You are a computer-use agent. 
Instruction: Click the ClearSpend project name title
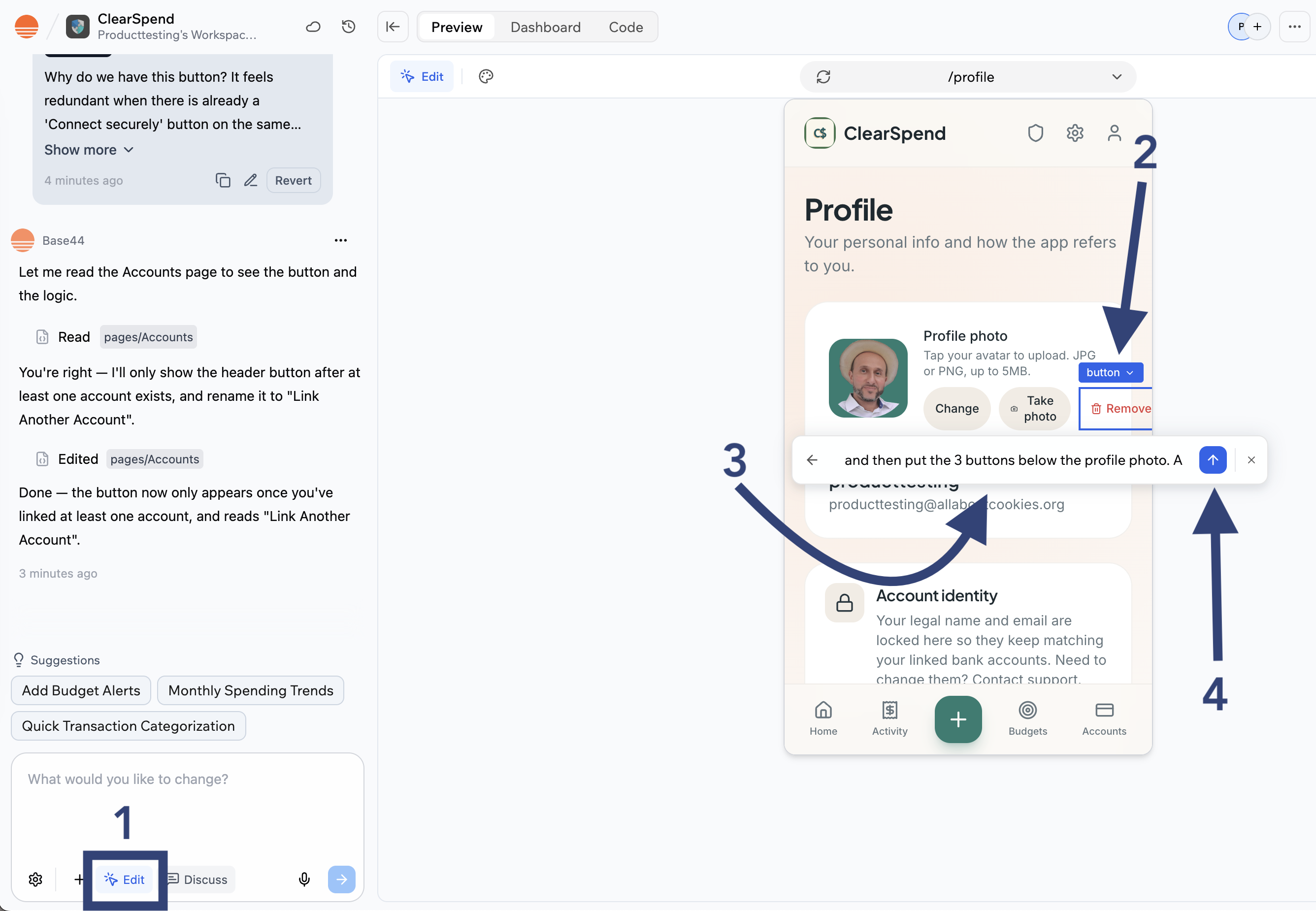pos(136,19)
